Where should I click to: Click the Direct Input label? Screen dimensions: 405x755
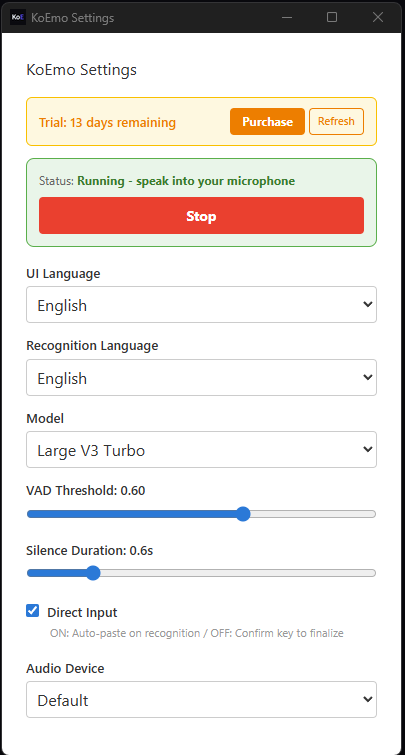[82, 613]
